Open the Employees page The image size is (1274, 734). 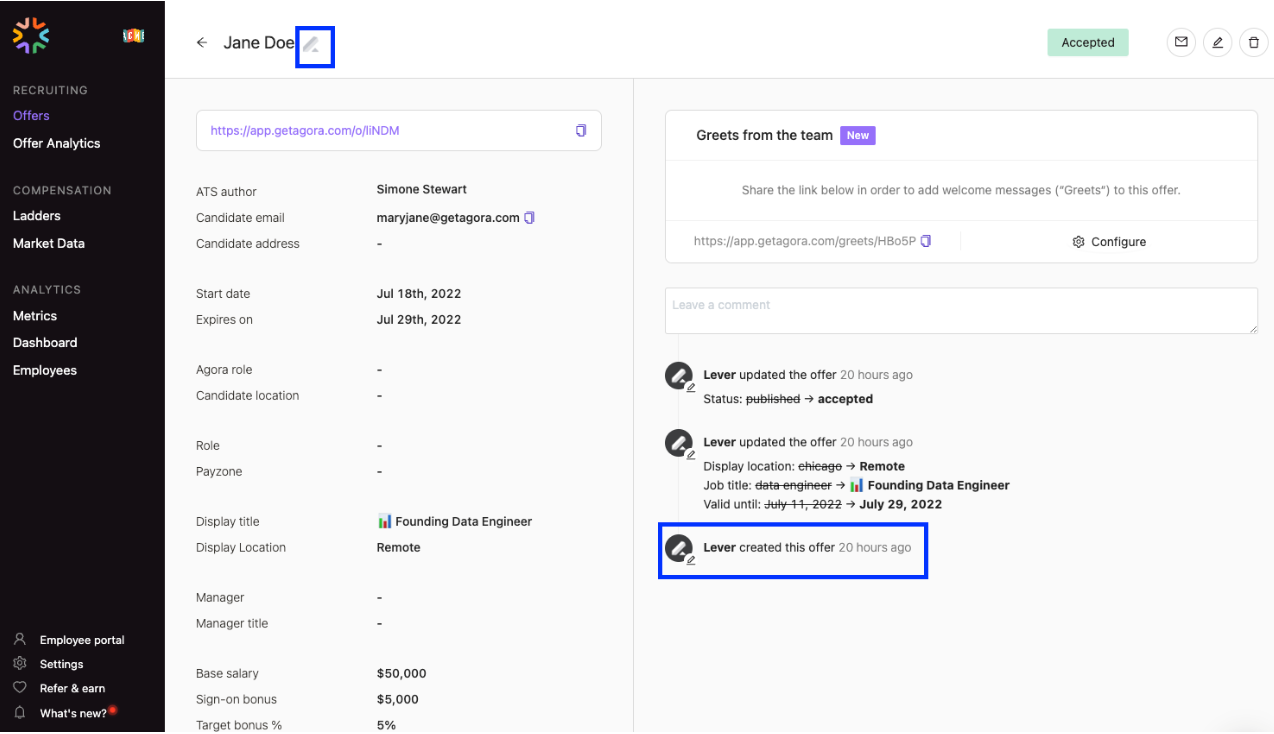[x=45, y=370]
